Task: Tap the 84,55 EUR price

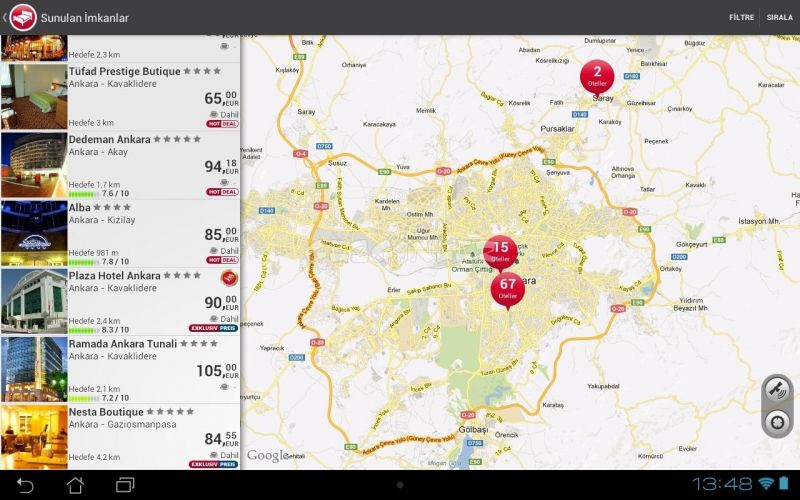Action: pos(221,438)
